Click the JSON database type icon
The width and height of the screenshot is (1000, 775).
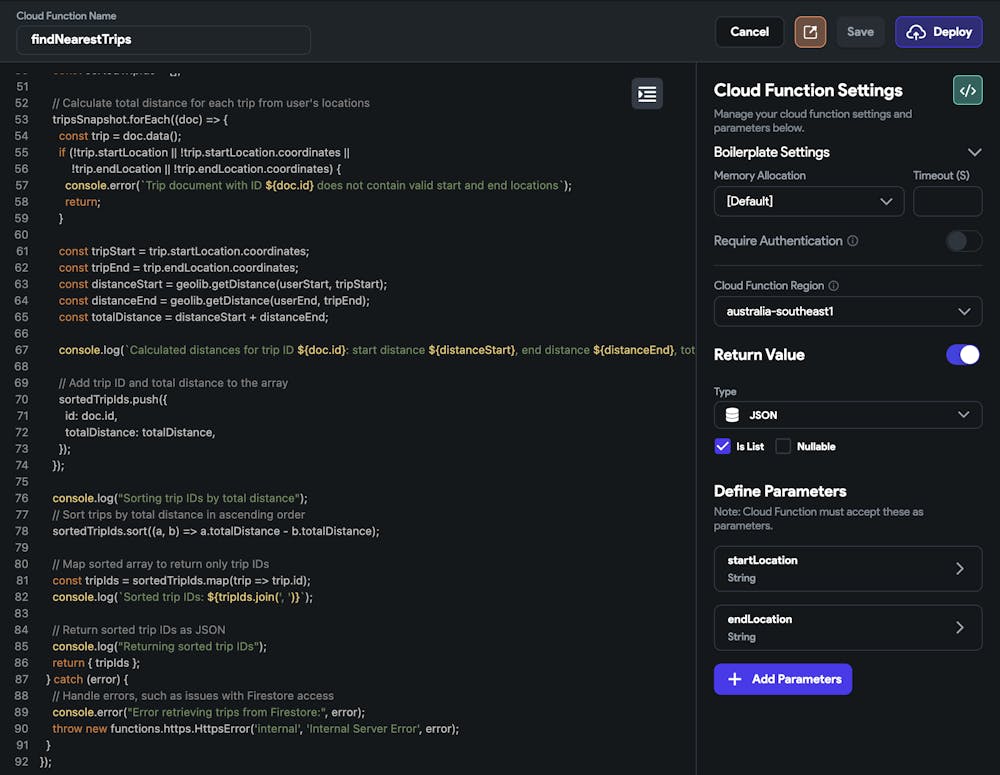[x=732, y=415]
